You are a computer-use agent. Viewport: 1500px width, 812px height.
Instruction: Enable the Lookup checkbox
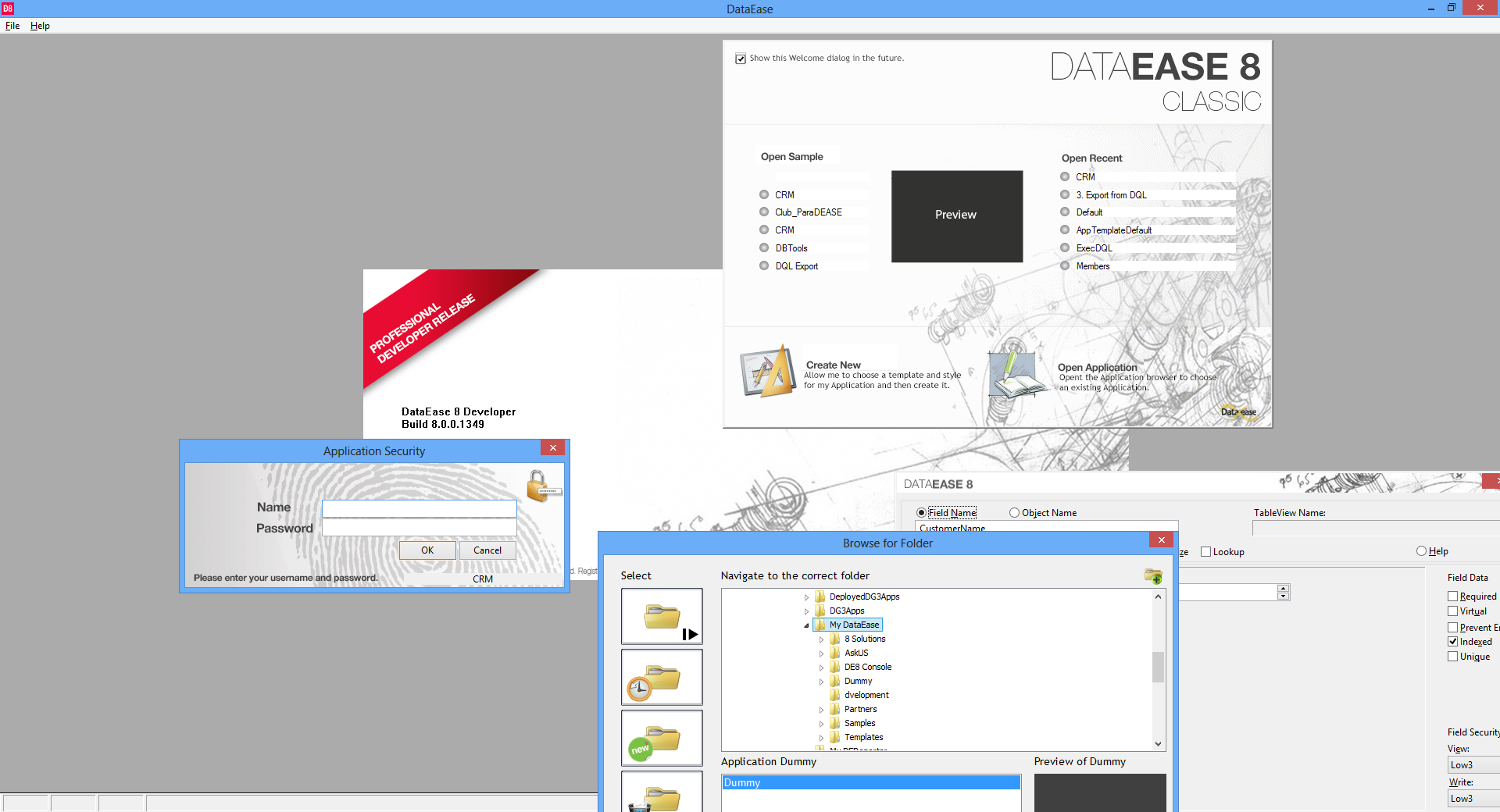point(1205,551)
